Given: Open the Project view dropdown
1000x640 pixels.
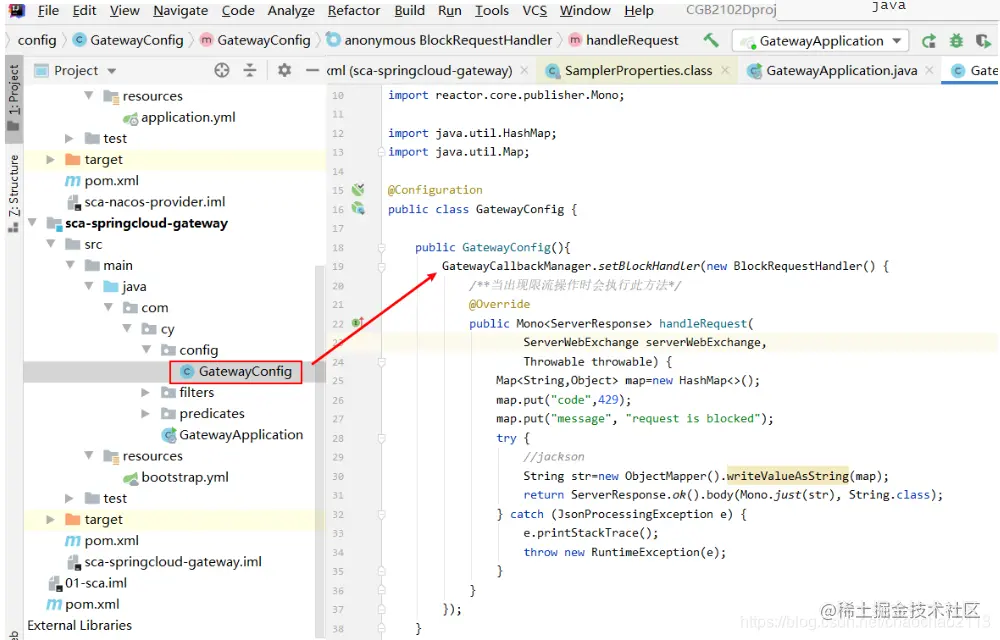Looking at the screenshot, I should tap(112, 71).
